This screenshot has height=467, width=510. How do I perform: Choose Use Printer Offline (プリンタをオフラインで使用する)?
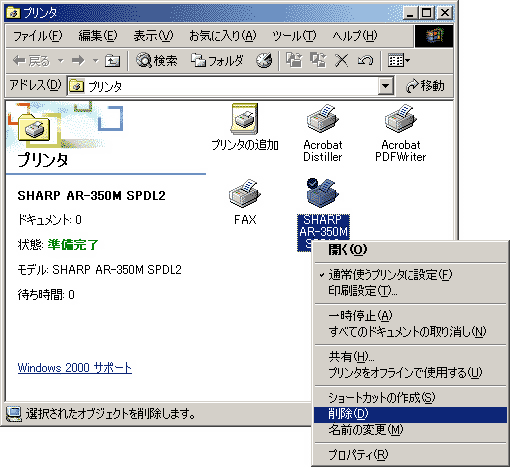[x=410, y=373]
